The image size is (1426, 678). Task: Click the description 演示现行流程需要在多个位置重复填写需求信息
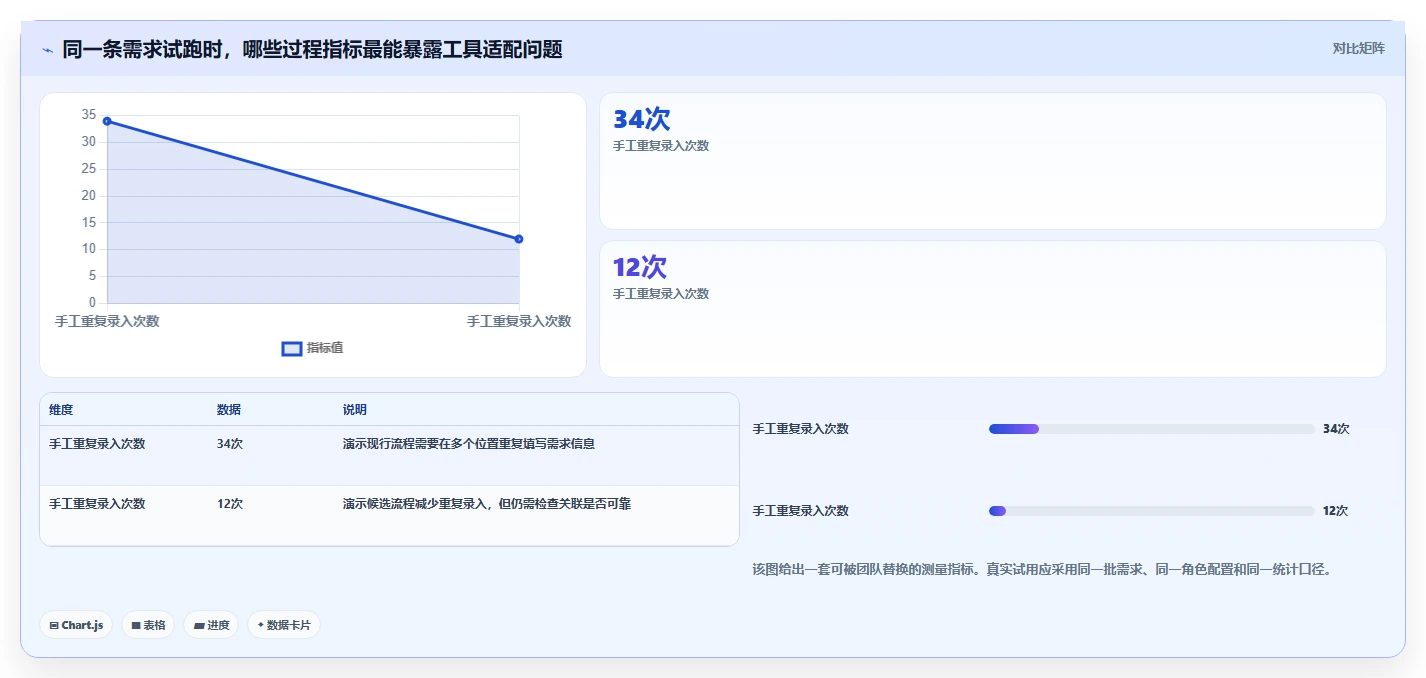click(469, 444)
